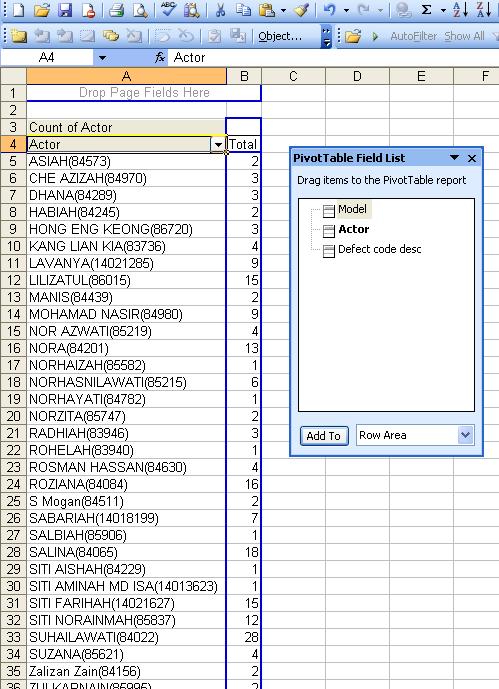Click the green play arrow icon
The width and height of the screenshot is (499, 689).
(x=375, y=36)
